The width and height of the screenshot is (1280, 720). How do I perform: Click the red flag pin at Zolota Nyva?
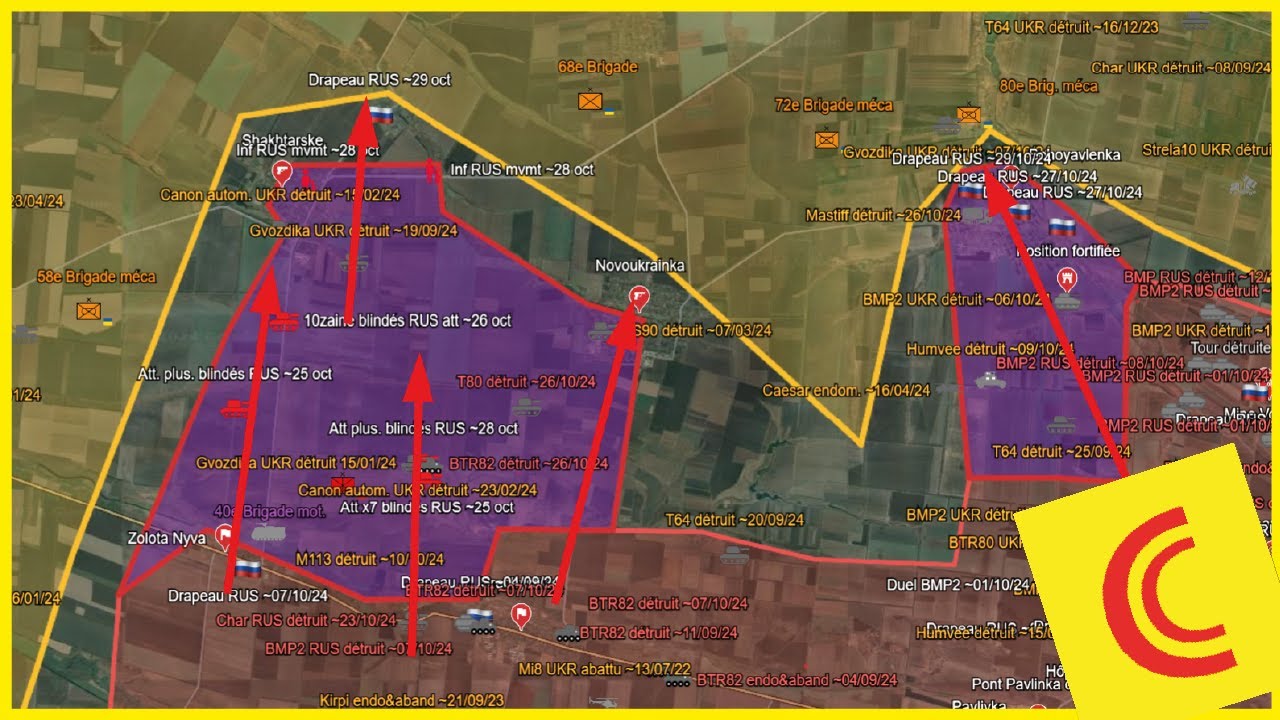coord(226,537)
